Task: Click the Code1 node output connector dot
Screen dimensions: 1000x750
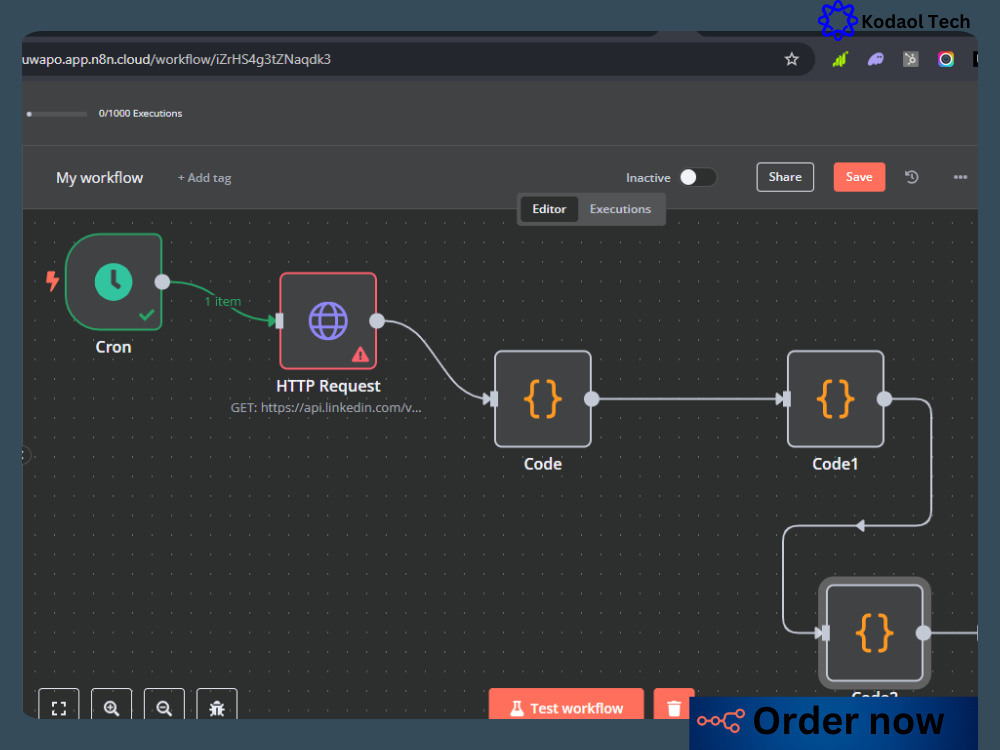Action: tap(885, 399)
